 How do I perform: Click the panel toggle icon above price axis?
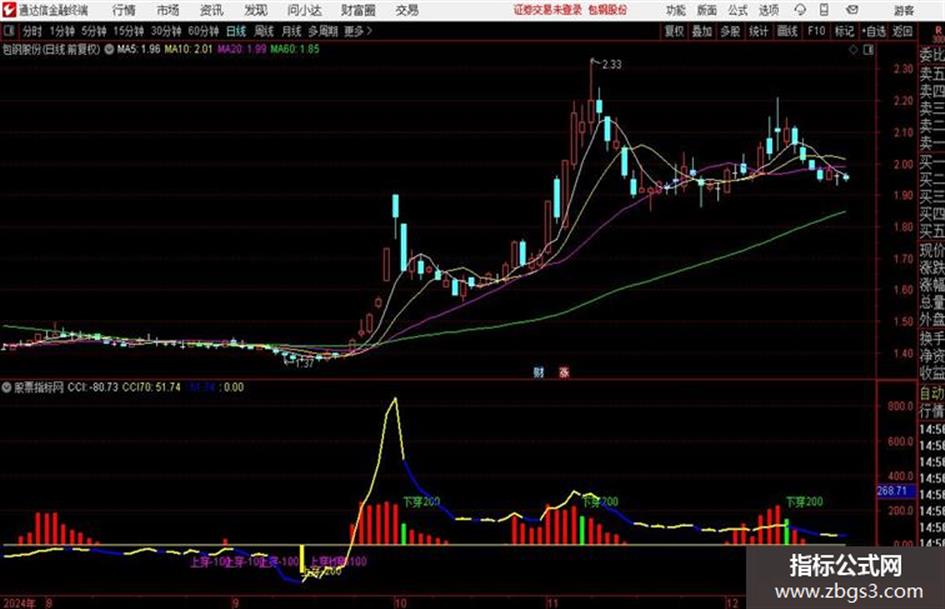click(868, 50)
